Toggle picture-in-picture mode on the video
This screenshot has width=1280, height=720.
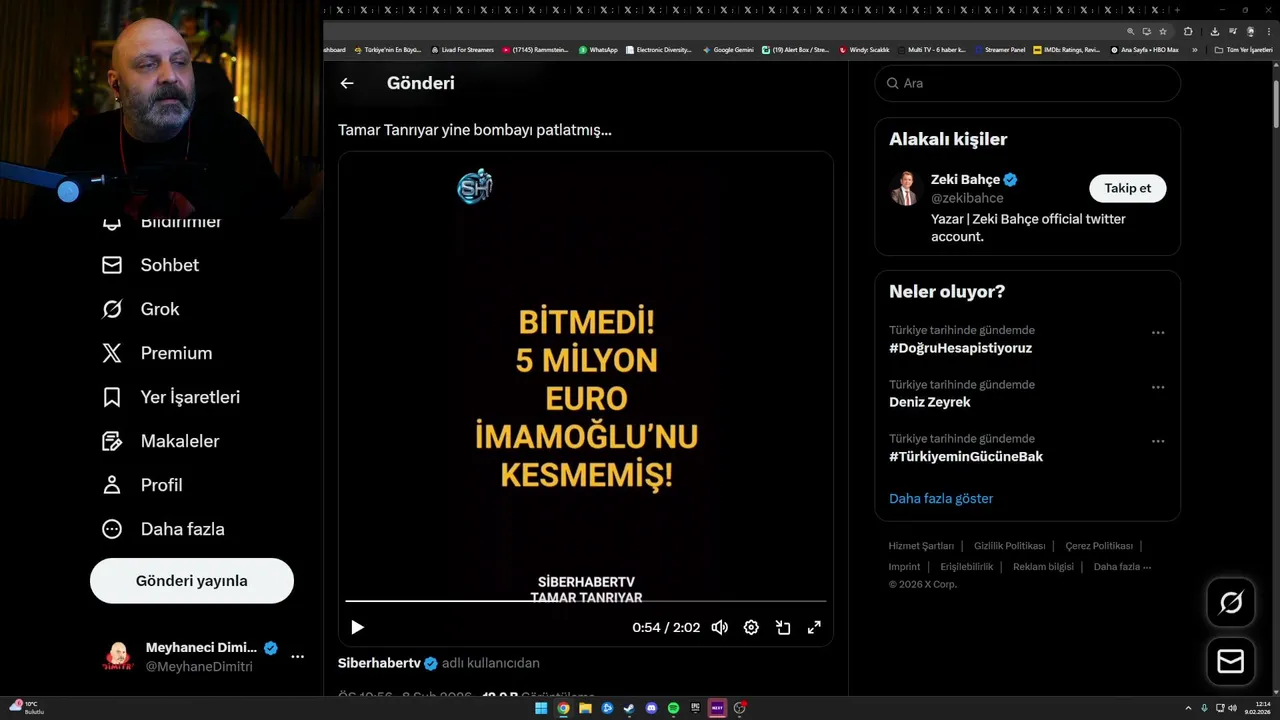pos(783,627)
